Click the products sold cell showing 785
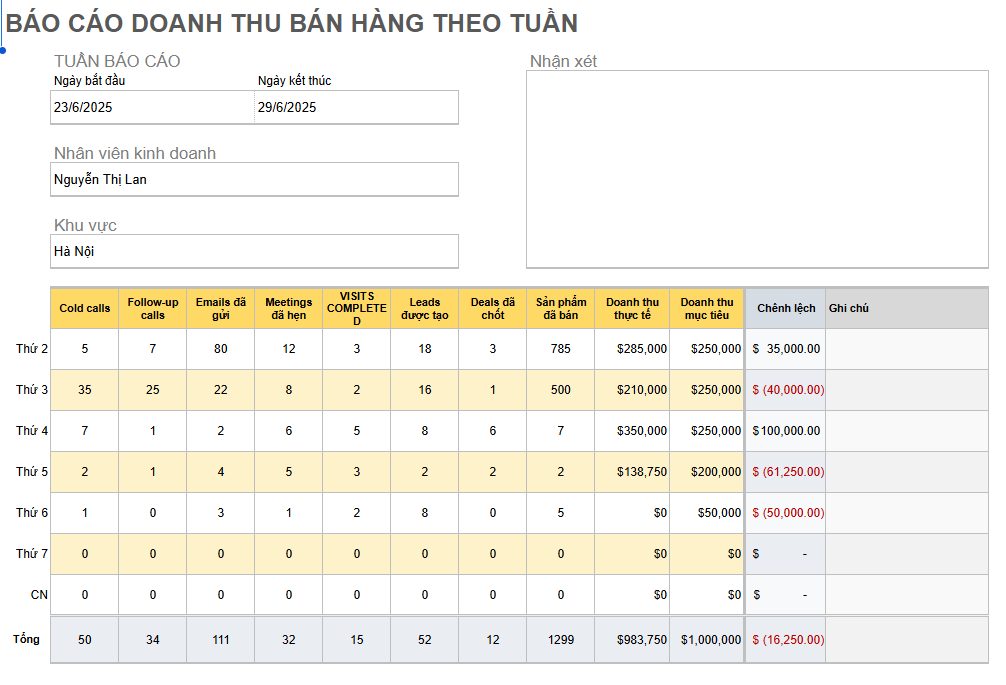This screenshot has width=1006, height=685. (x=561, y=349)
